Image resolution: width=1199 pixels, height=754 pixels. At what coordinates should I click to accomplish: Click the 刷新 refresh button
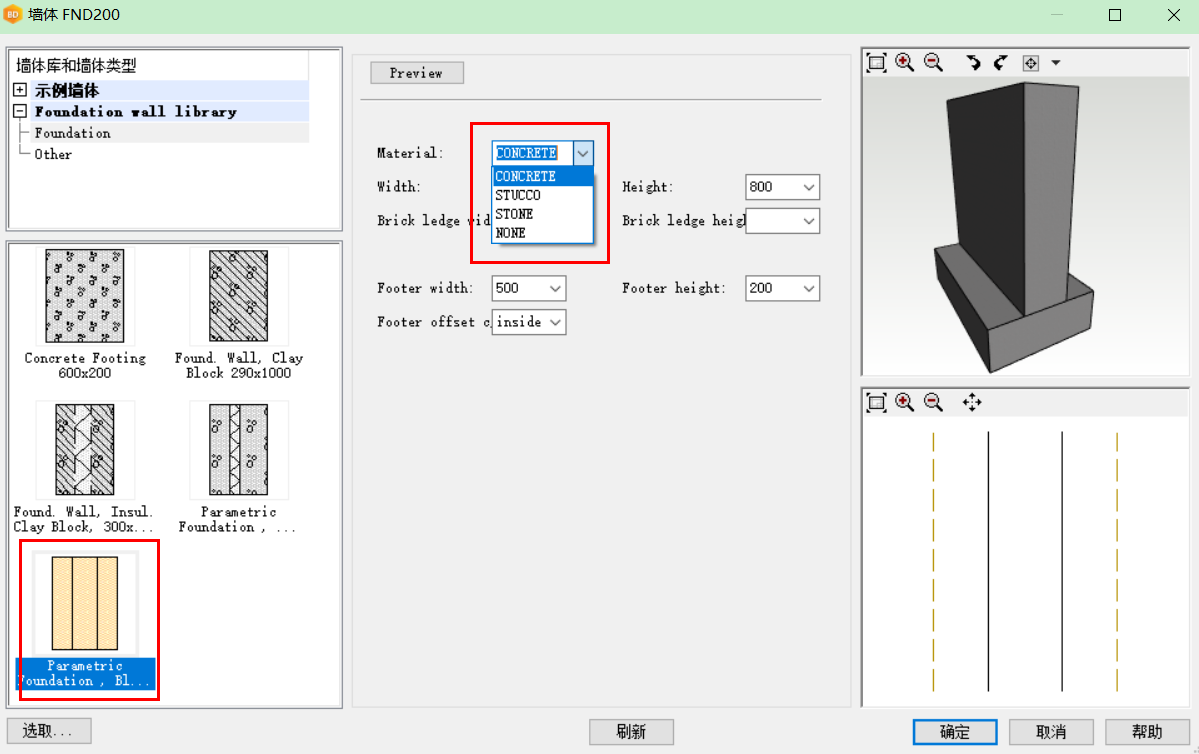coord(631,732)
